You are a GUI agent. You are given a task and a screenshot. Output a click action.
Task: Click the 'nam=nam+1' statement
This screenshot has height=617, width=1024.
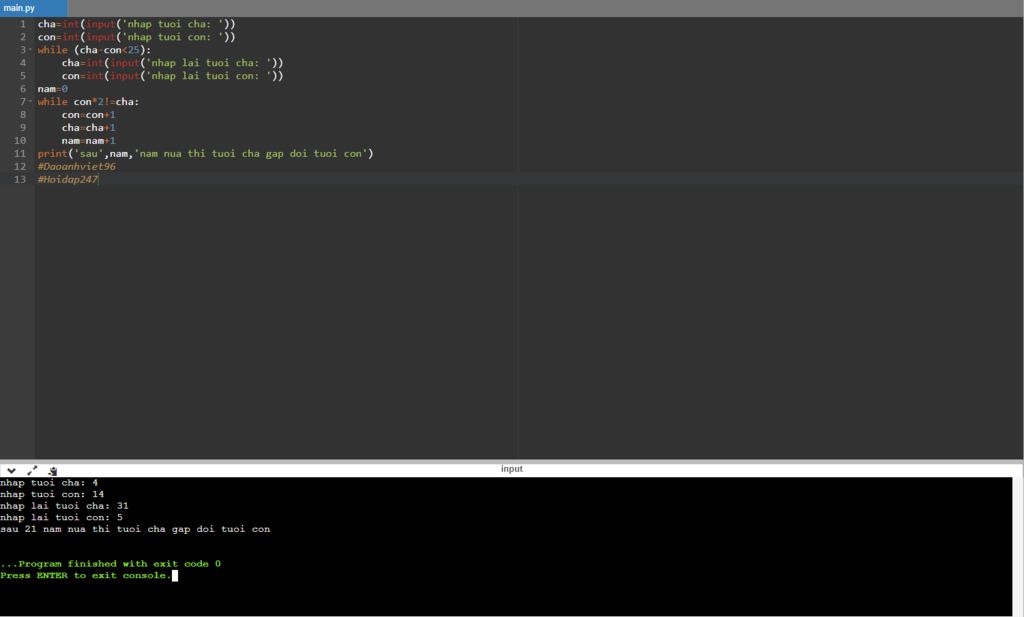click(x=88, y=140)
